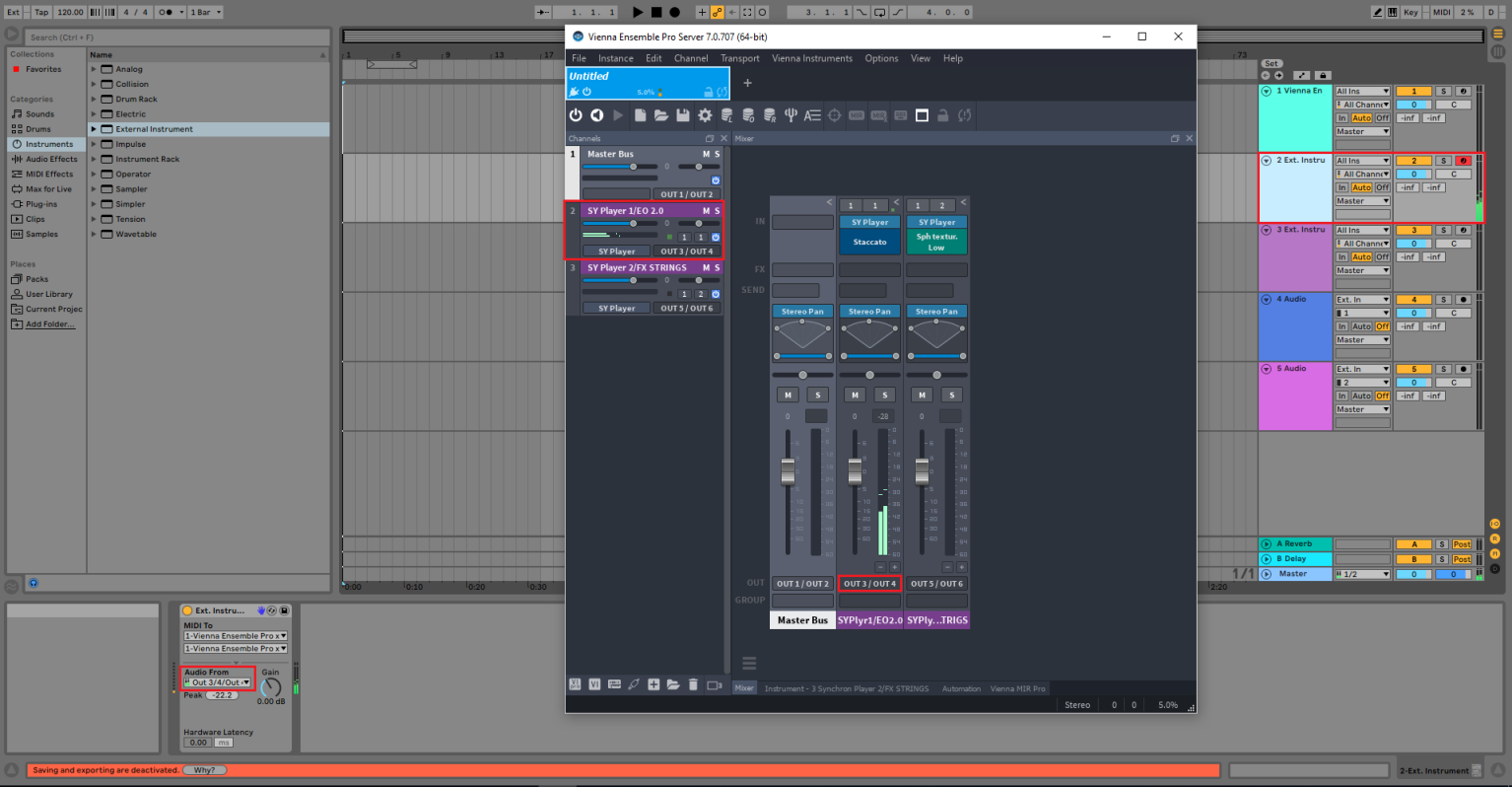1512x787 pixels.
Task: Click Staccato patch in mixer strip
Action: (x=869, y=242)
